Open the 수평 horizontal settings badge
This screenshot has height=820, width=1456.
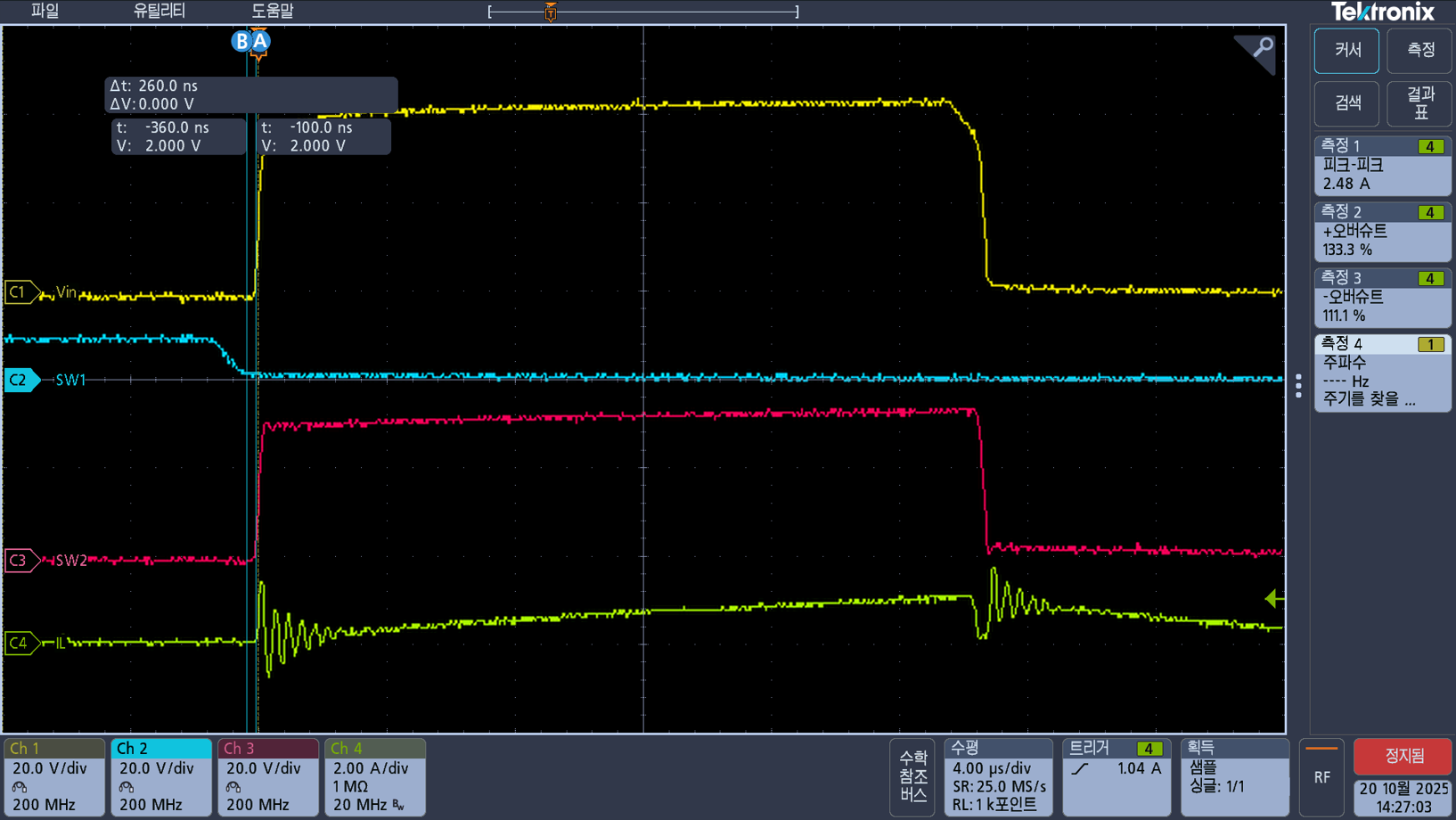pyautogui.click(x=999, y=777)
